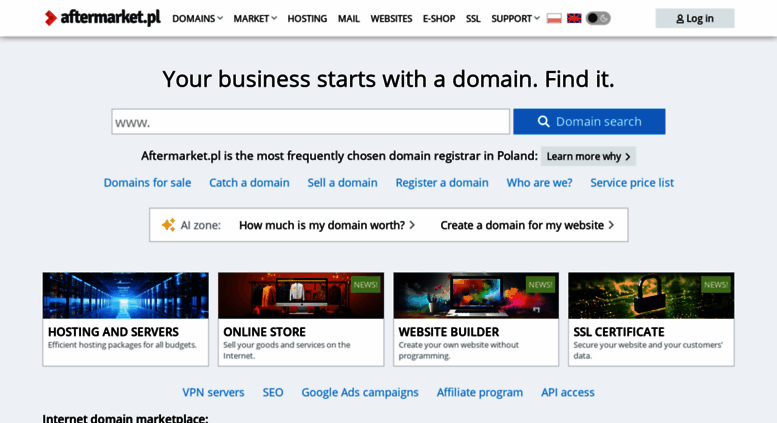777x423 pixels.
Task: Switch language to English flag
Action: [574, 18]
